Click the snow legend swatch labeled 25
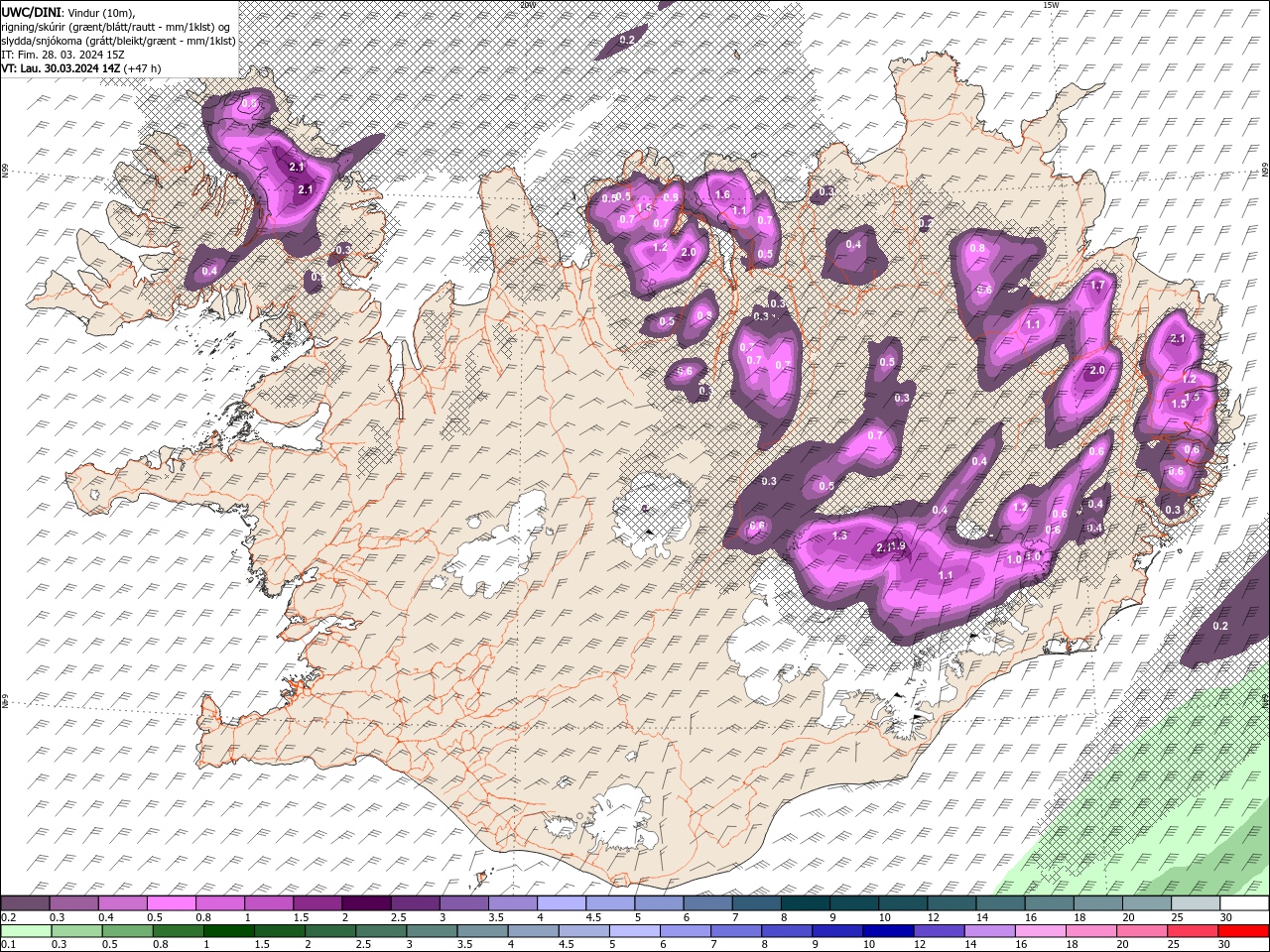Image resolution: width=1270 pixels, height=952 pixels. 1195,903
